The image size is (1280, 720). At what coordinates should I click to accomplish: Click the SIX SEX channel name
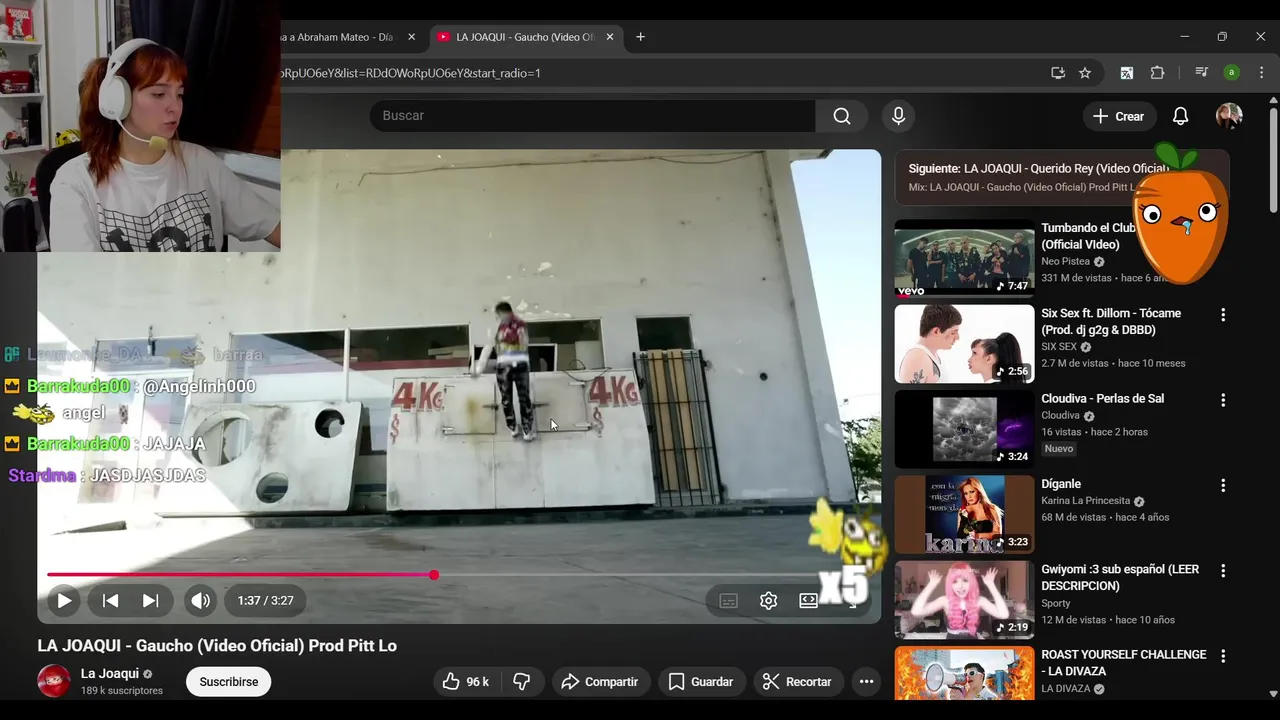click(x=1059, y=347)
